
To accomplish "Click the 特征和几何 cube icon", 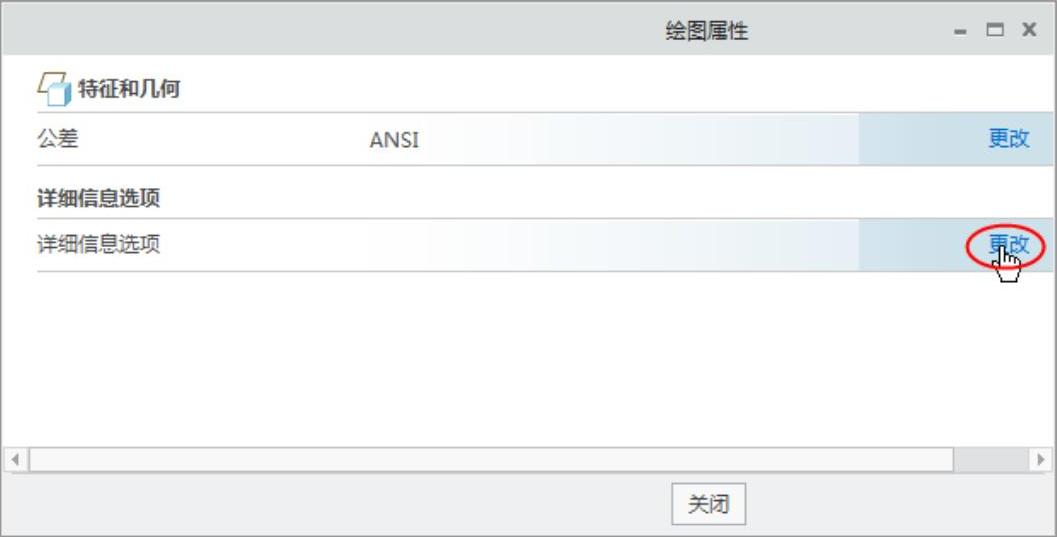I will pyautogui.click(x=55, y=90).
